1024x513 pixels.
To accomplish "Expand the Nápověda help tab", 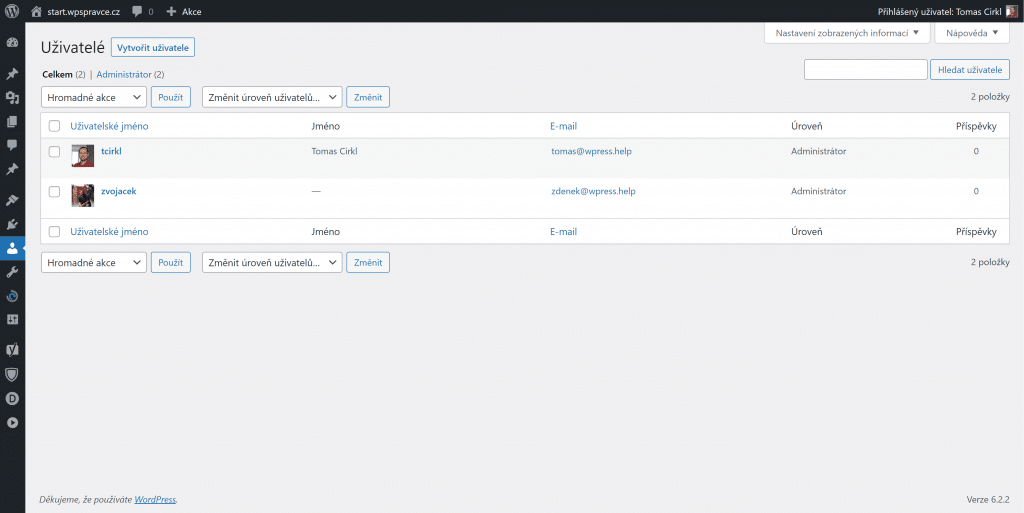I will click(x=972, y=33).
